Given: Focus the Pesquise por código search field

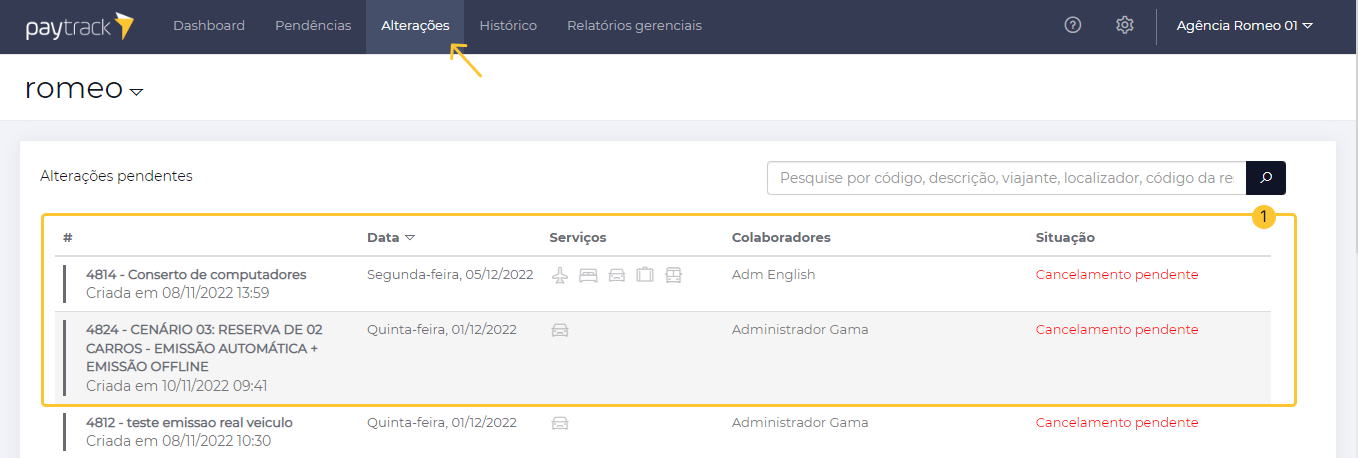Looking at the screenshot, I should click(1007, 178).
